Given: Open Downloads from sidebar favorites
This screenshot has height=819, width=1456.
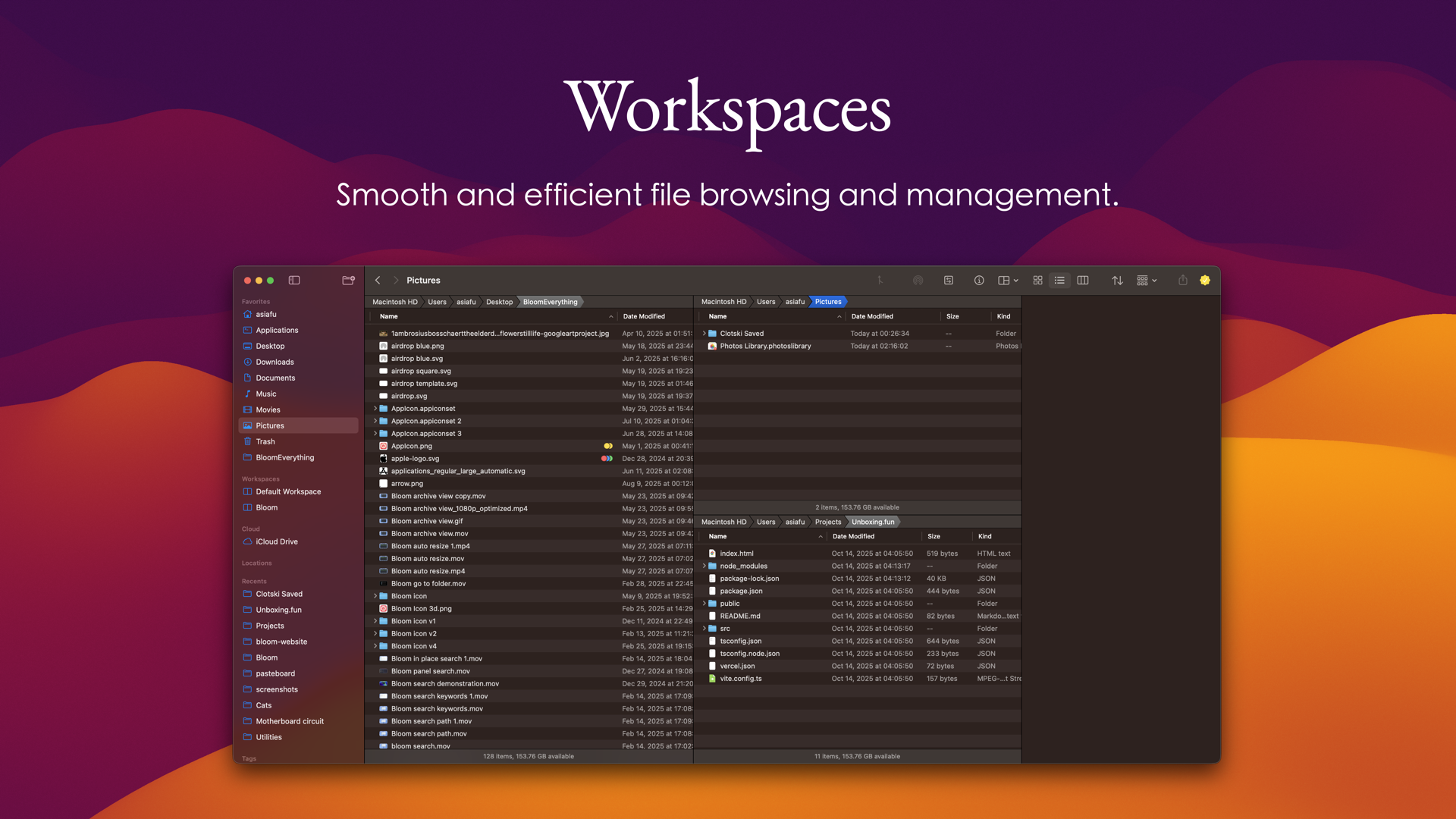Looking at the screenshot, I should pos(275,362).
